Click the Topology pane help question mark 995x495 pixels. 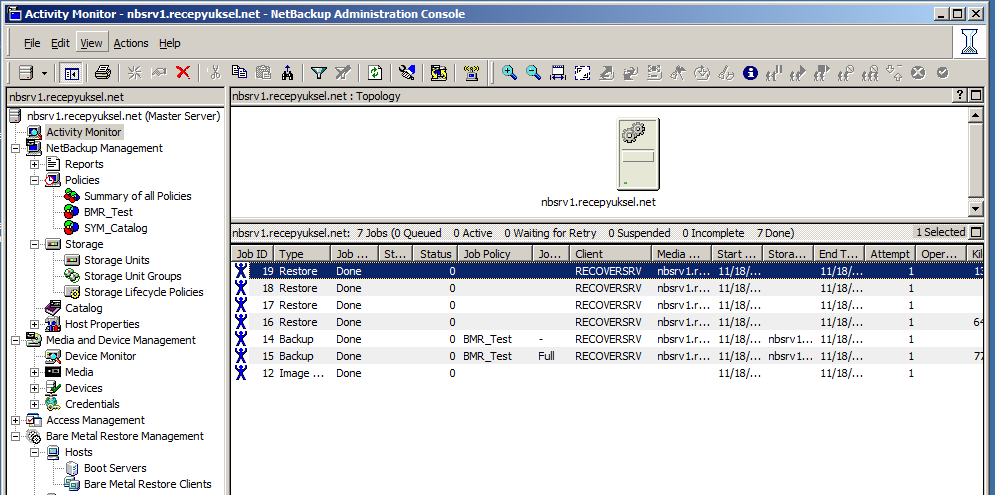(960, 96)
